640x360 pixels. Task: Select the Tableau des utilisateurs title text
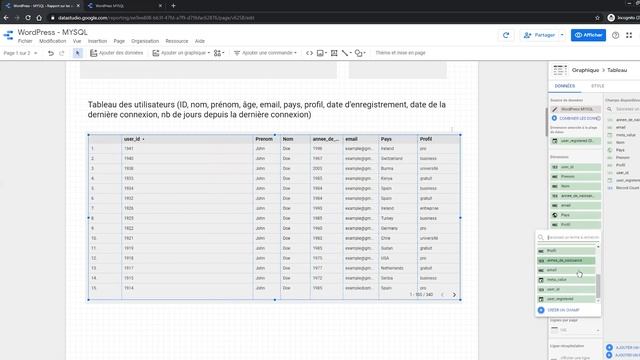[267, 109]
